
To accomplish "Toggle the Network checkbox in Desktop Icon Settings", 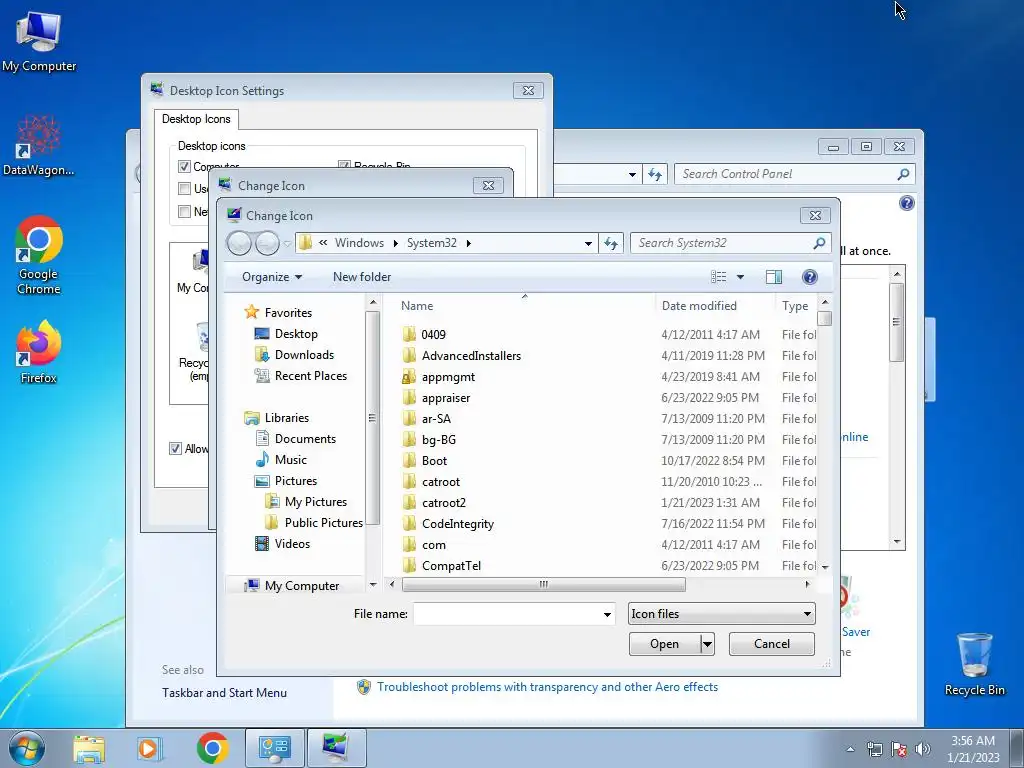I will (184, 212).
